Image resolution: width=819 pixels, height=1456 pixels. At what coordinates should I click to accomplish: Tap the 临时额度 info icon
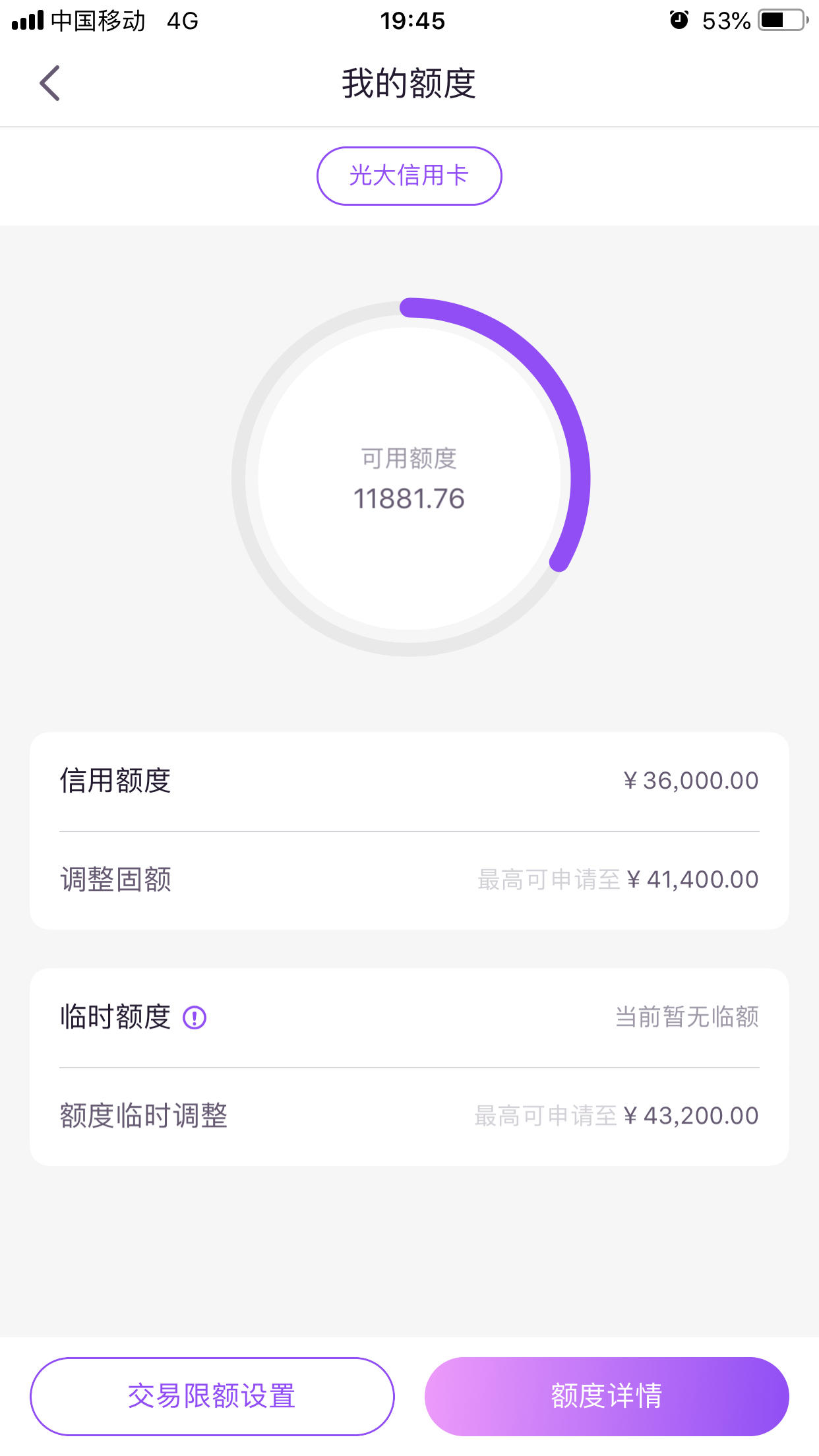(x=195, y=1017)
